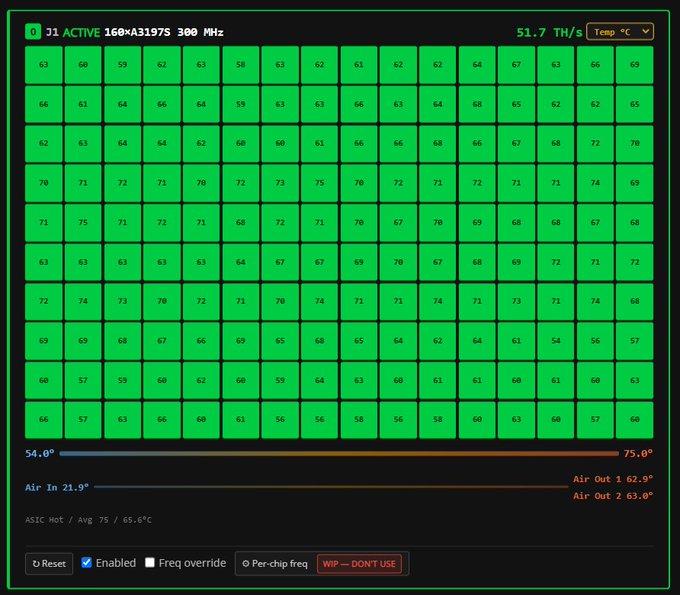Select the 59 chip tile in second row

[x=241, y=104]
